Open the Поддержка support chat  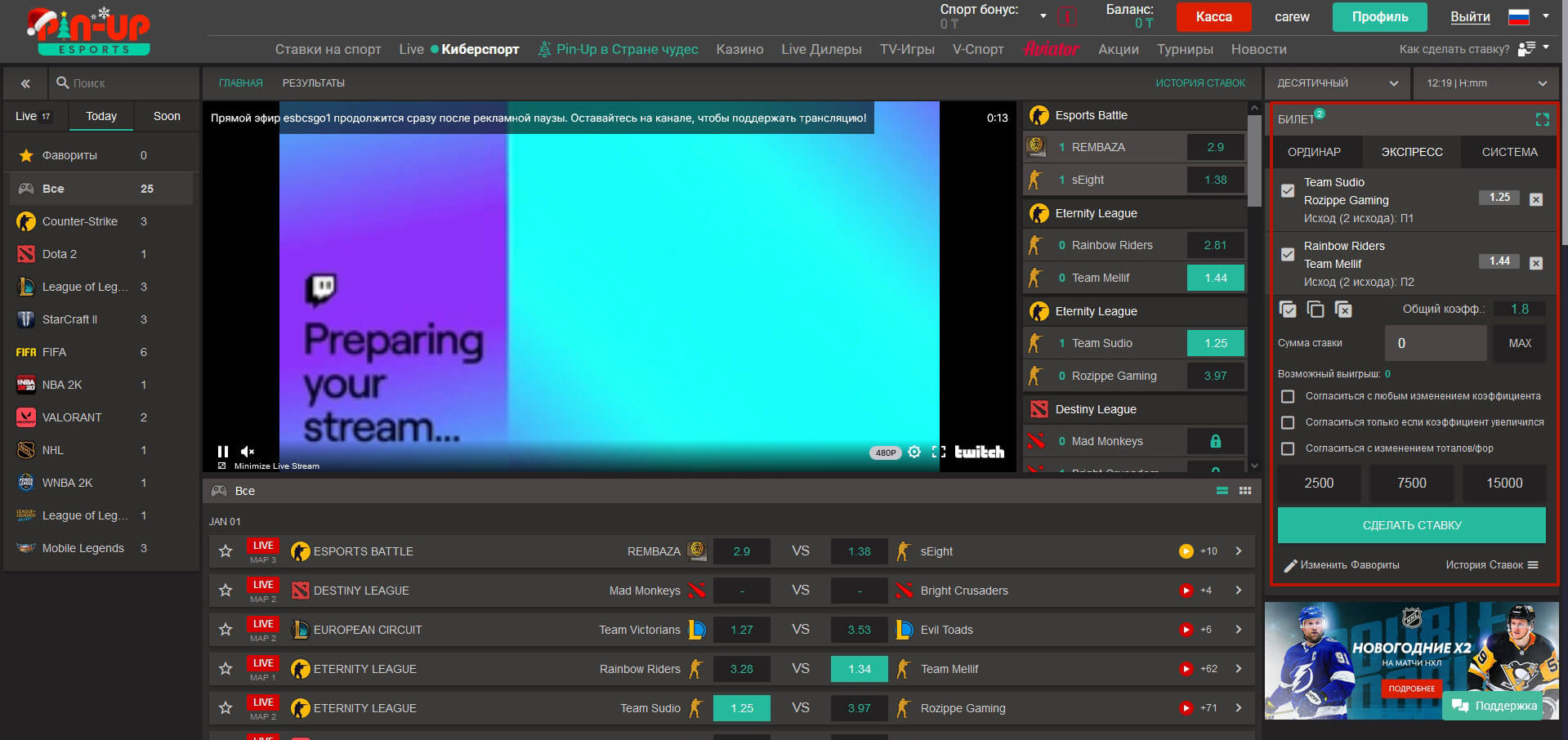point(1494,706)
